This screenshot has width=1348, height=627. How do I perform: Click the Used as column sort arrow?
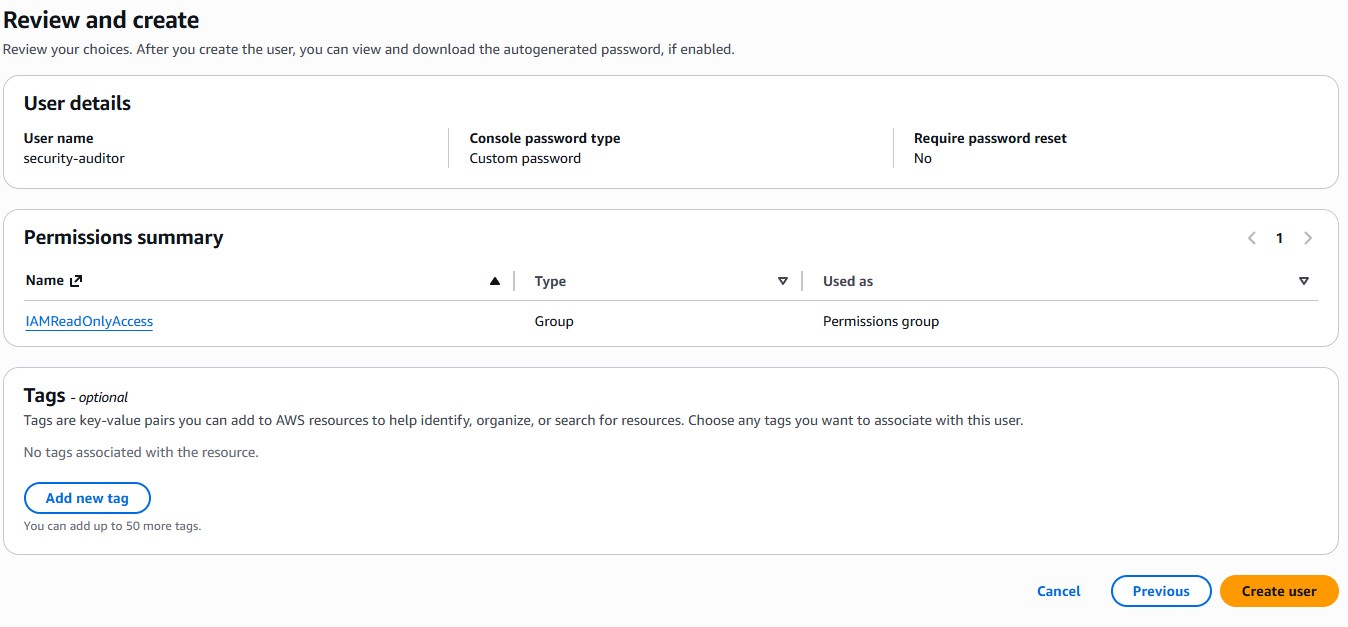(x=1303, y=282)
